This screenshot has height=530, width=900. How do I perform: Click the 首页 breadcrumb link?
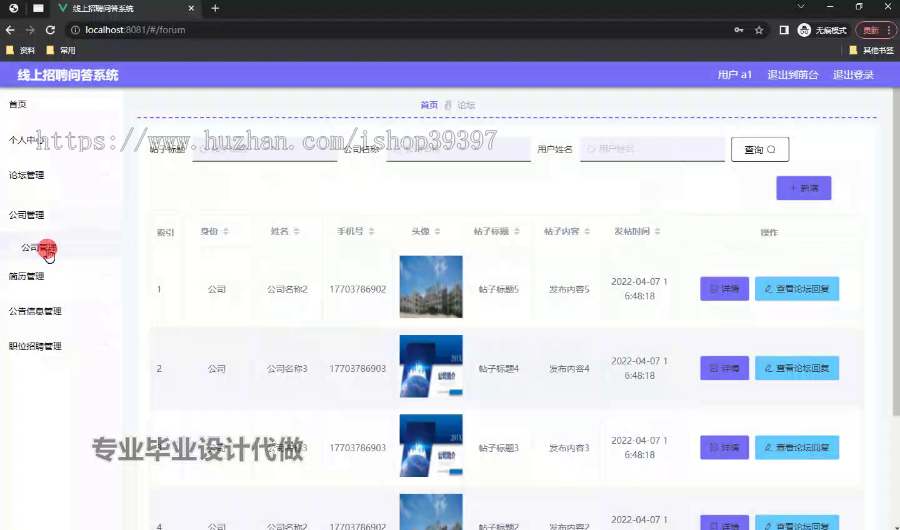[x=429, y=105]
